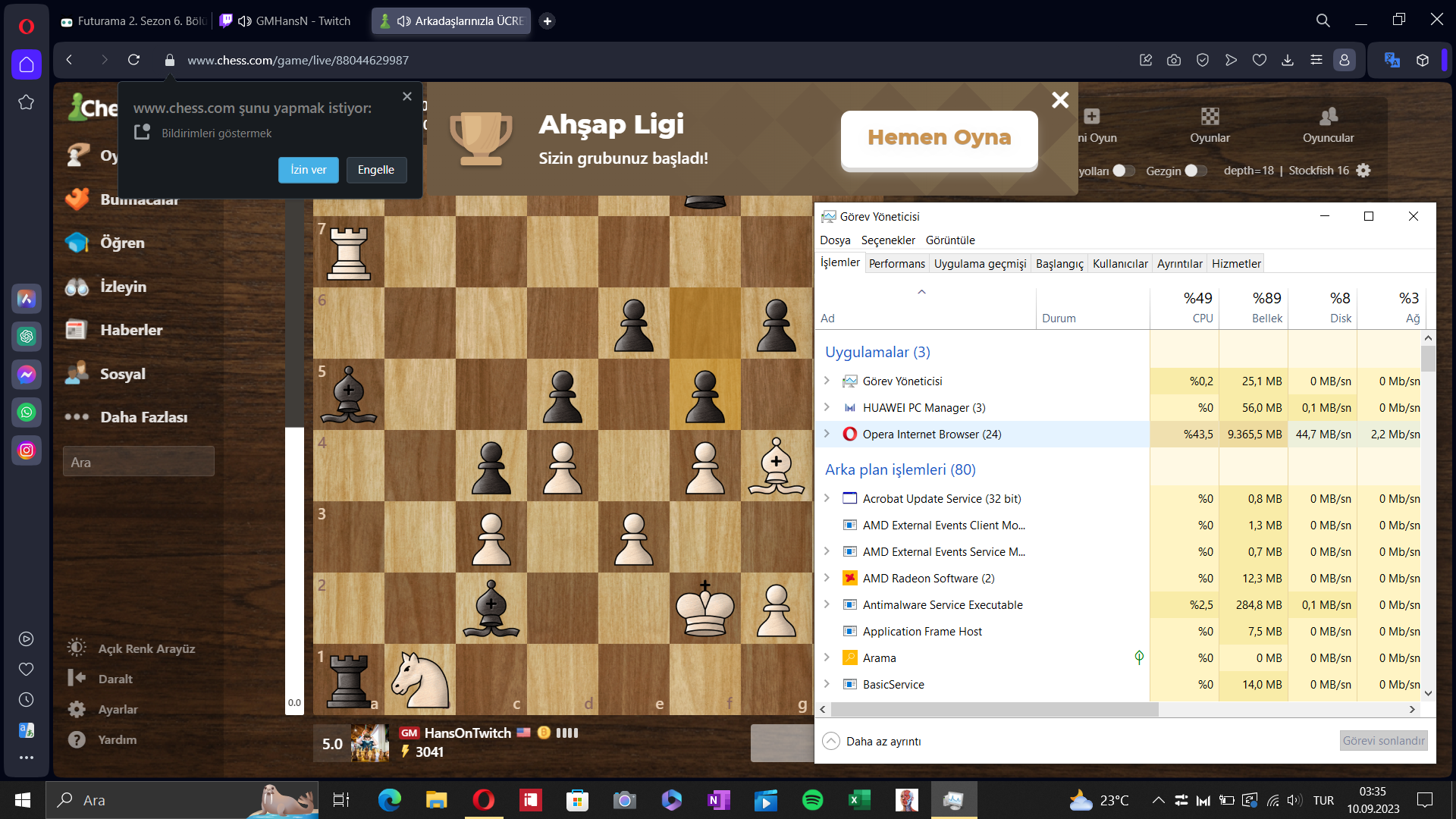Click the Ara search field in the chess.com sidebar
1456x819 pixels.
(x=138, y=462)
